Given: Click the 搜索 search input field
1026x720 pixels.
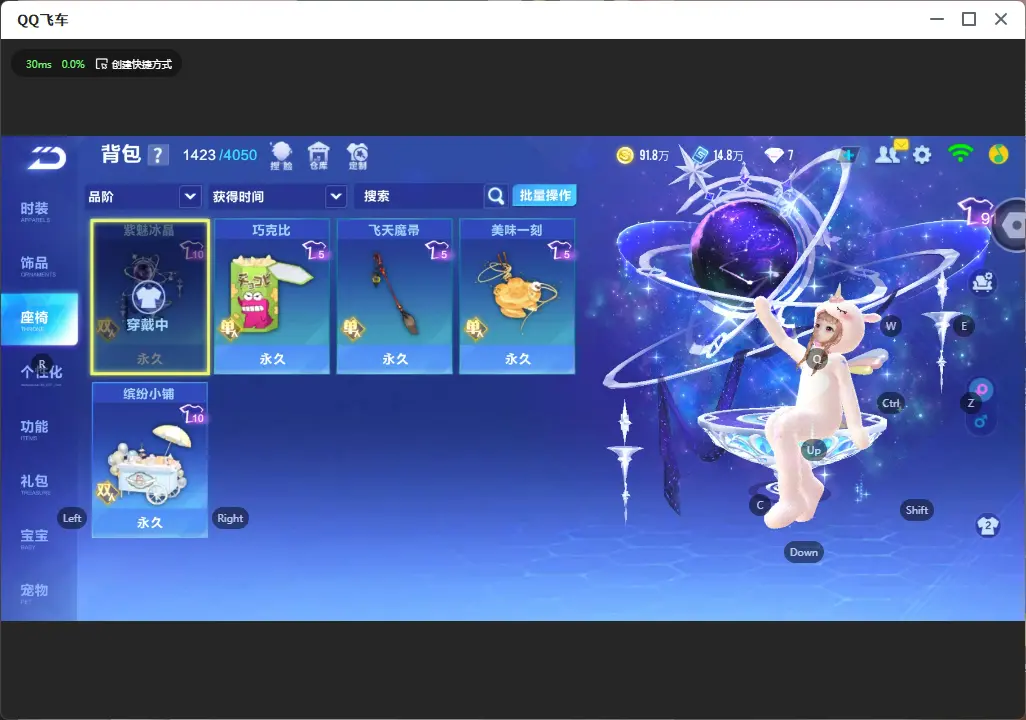Looking at the screenshot, I should (419, 196).
